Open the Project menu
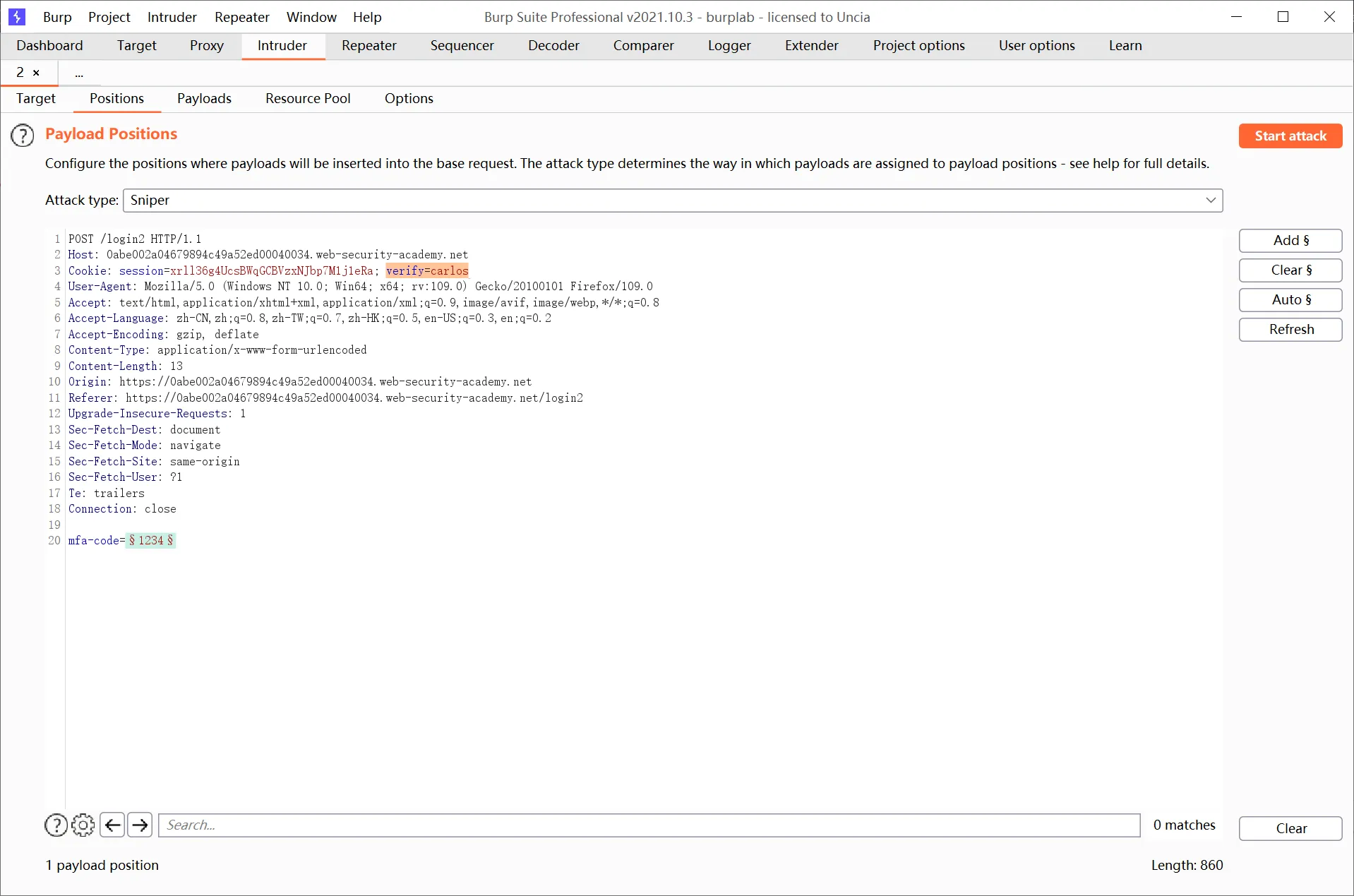The width and height of the screenshot is (1354, 896). (x=109, y=17)
